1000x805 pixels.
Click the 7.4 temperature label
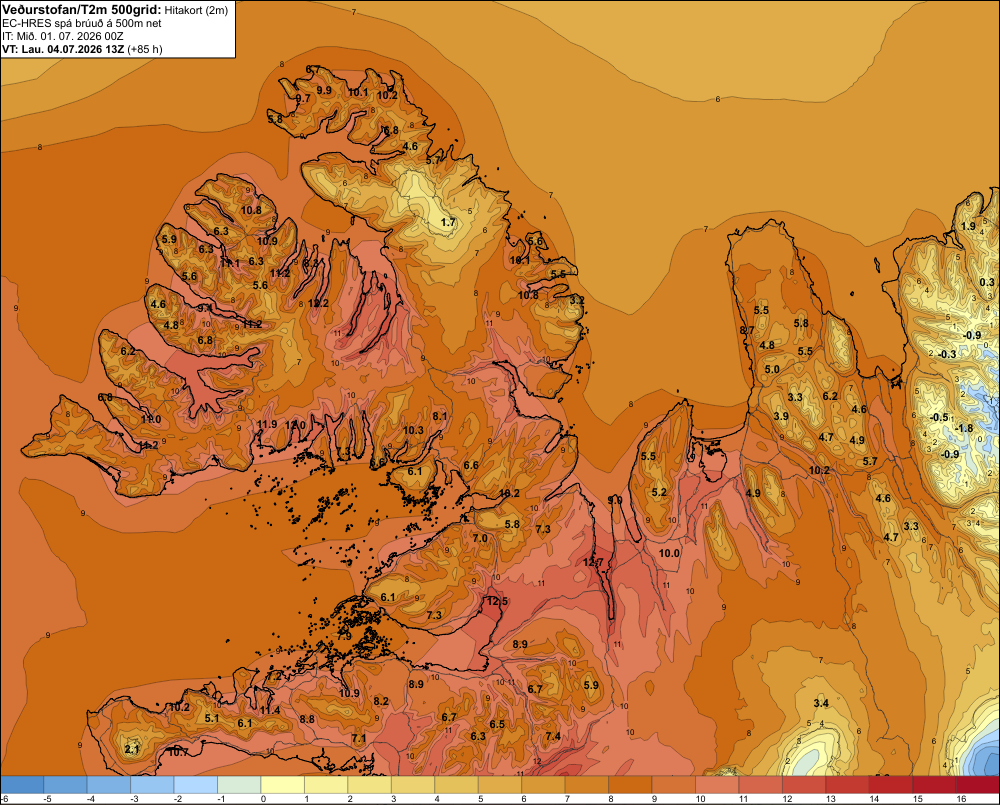click(x=553, y=736)
